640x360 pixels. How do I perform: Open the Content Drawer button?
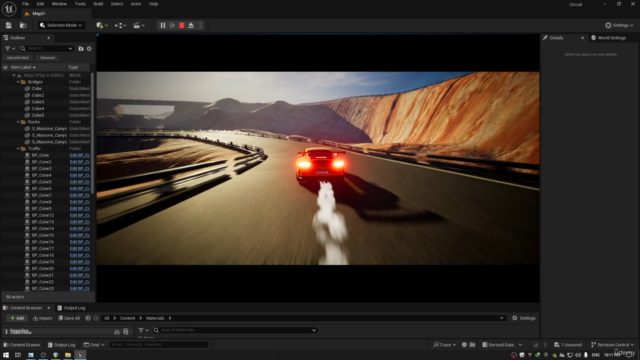click(22, 345)
